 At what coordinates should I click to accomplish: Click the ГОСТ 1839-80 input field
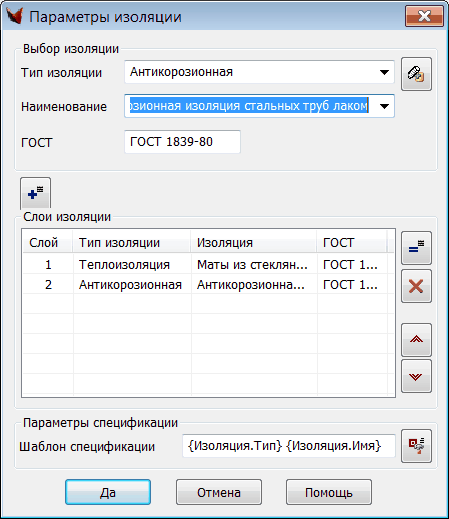(182, 142)
